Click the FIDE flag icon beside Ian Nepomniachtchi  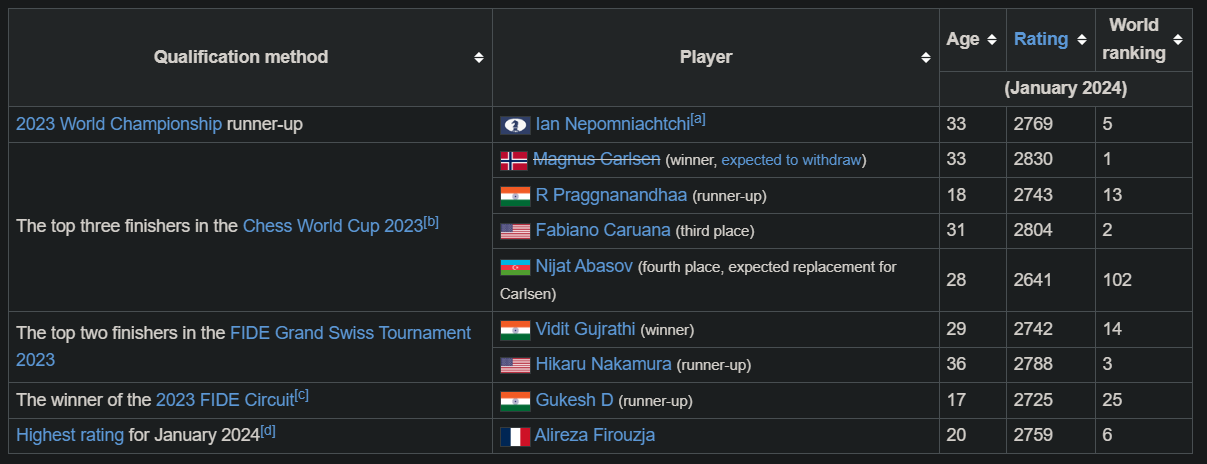tap(515, 125)
